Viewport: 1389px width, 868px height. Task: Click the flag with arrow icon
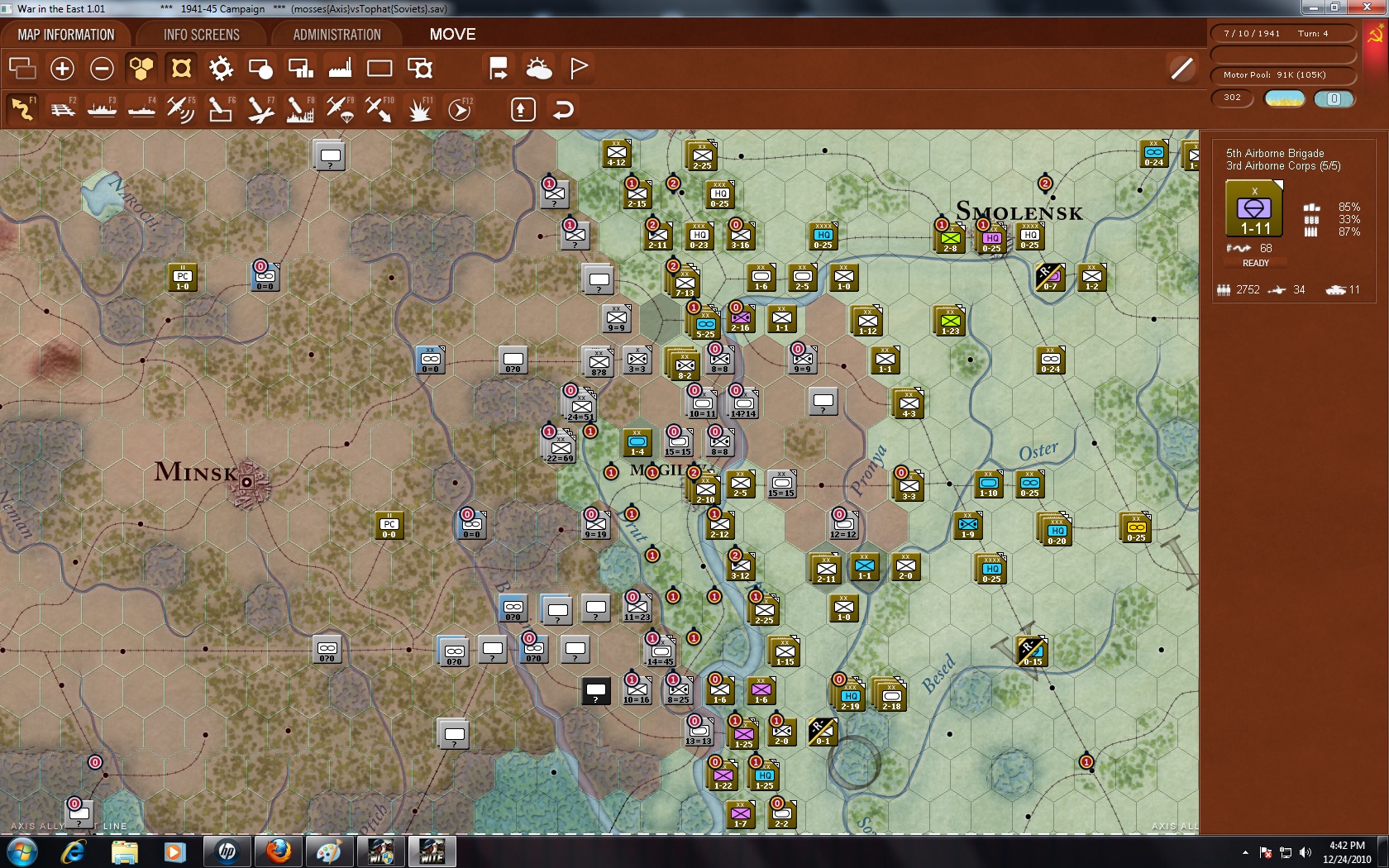(499, 69)
